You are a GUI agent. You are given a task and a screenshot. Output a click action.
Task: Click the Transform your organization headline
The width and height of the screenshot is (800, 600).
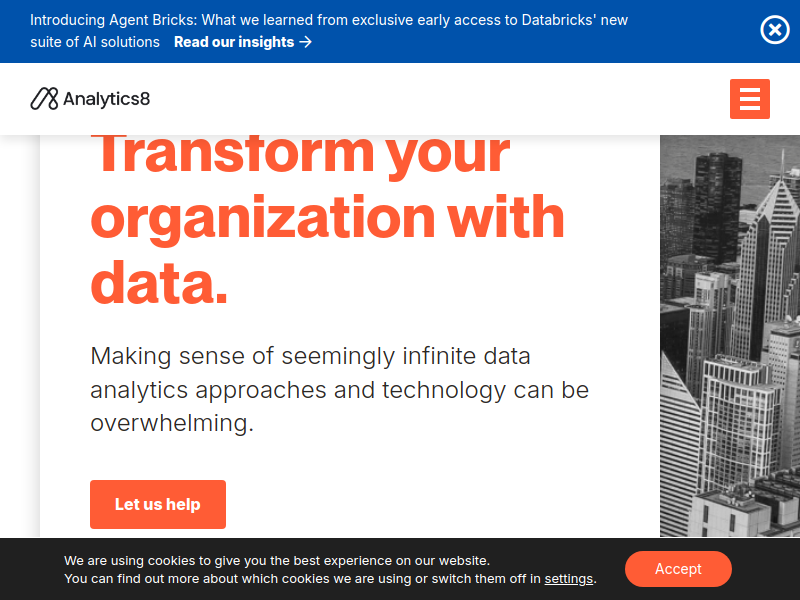[327, 218]
